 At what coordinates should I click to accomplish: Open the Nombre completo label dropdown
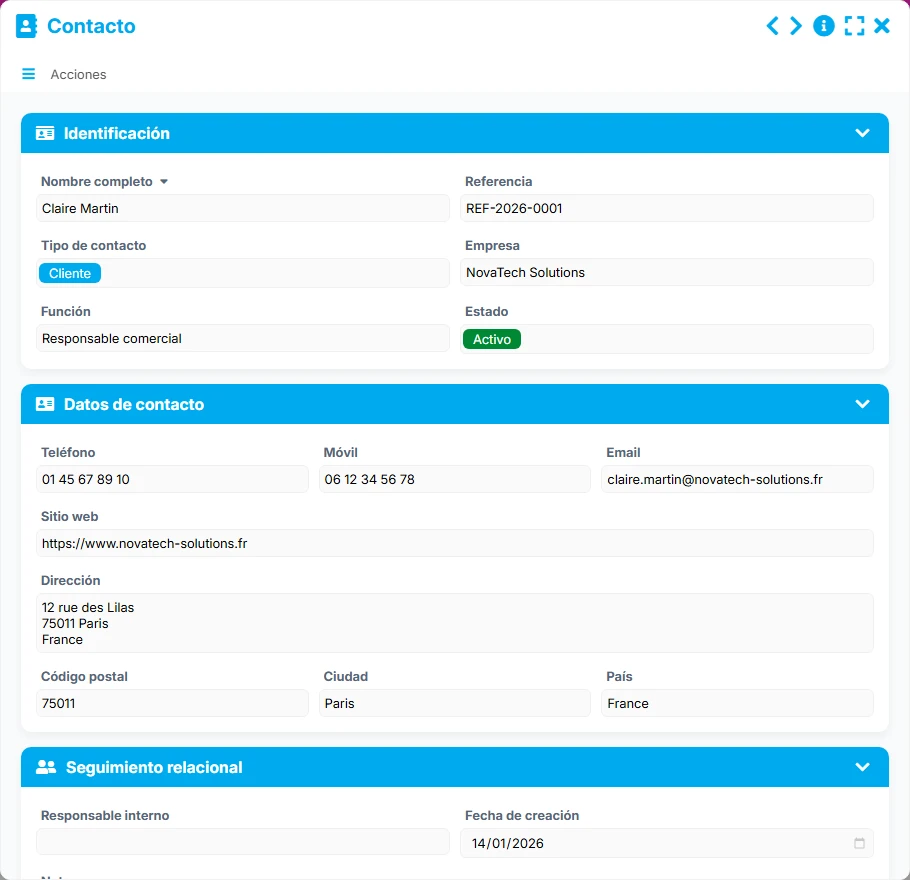click(164, 182)
